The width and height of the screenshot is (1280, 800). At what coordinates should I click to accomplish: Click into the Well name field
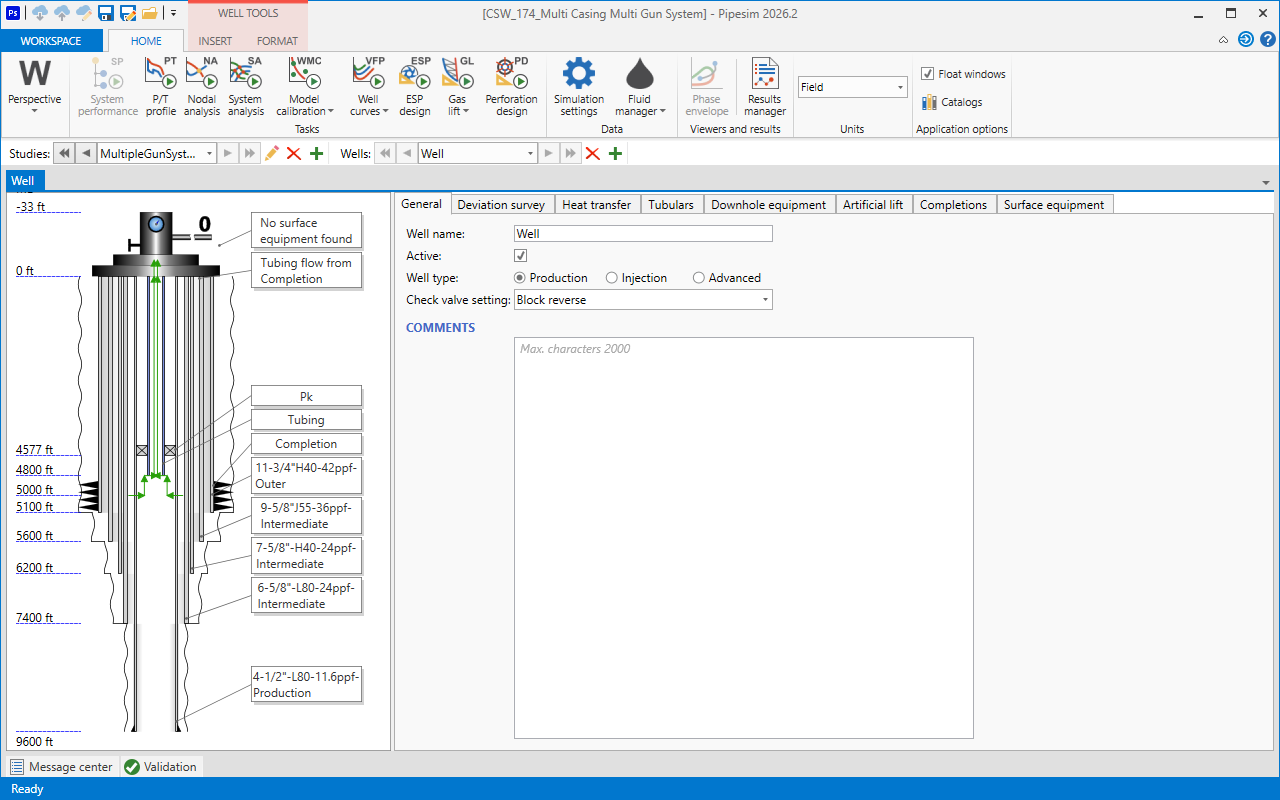coord(643,233)
